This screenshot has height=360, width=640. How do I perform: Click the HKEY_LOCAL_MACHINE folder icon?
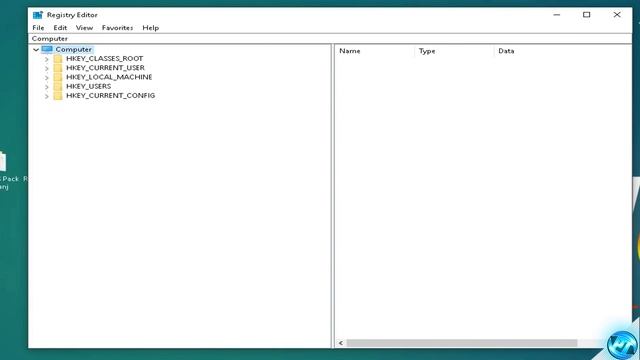[x=58, y=77]
